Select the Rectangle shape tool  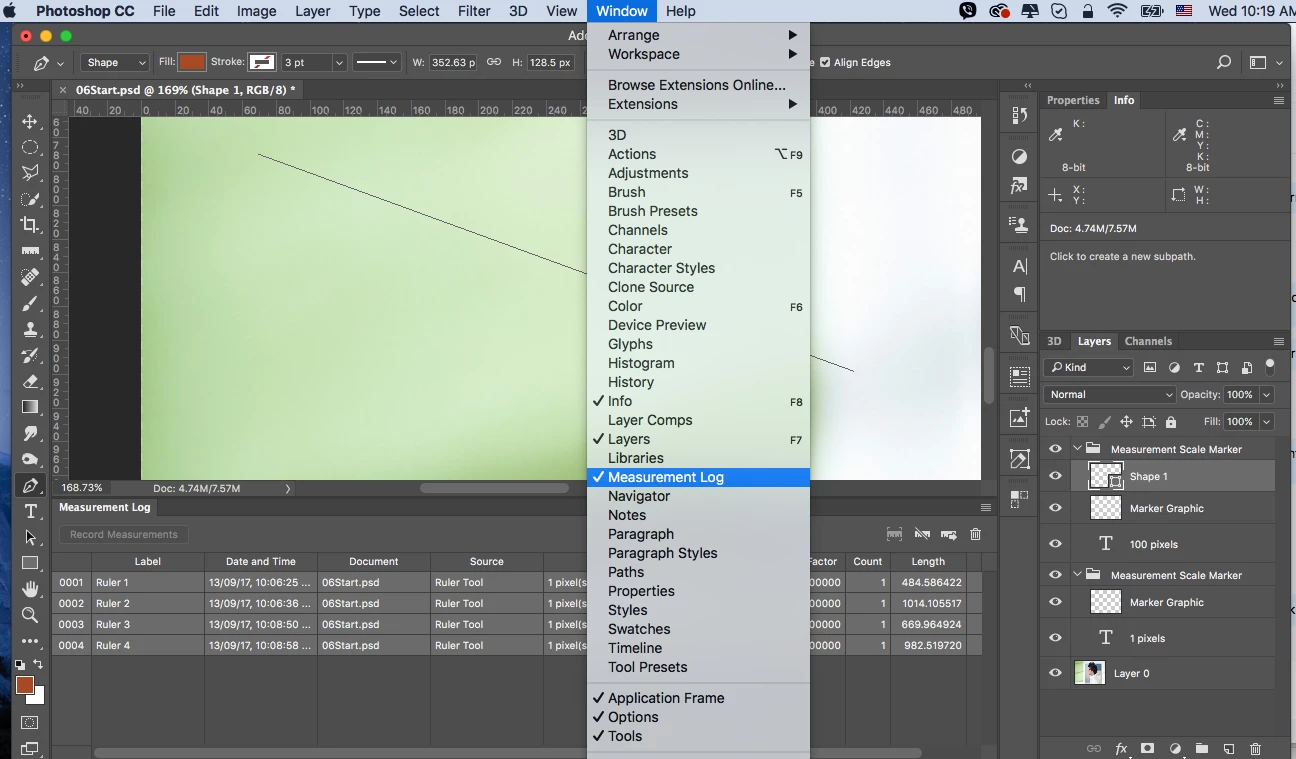(x=30, y=564)
